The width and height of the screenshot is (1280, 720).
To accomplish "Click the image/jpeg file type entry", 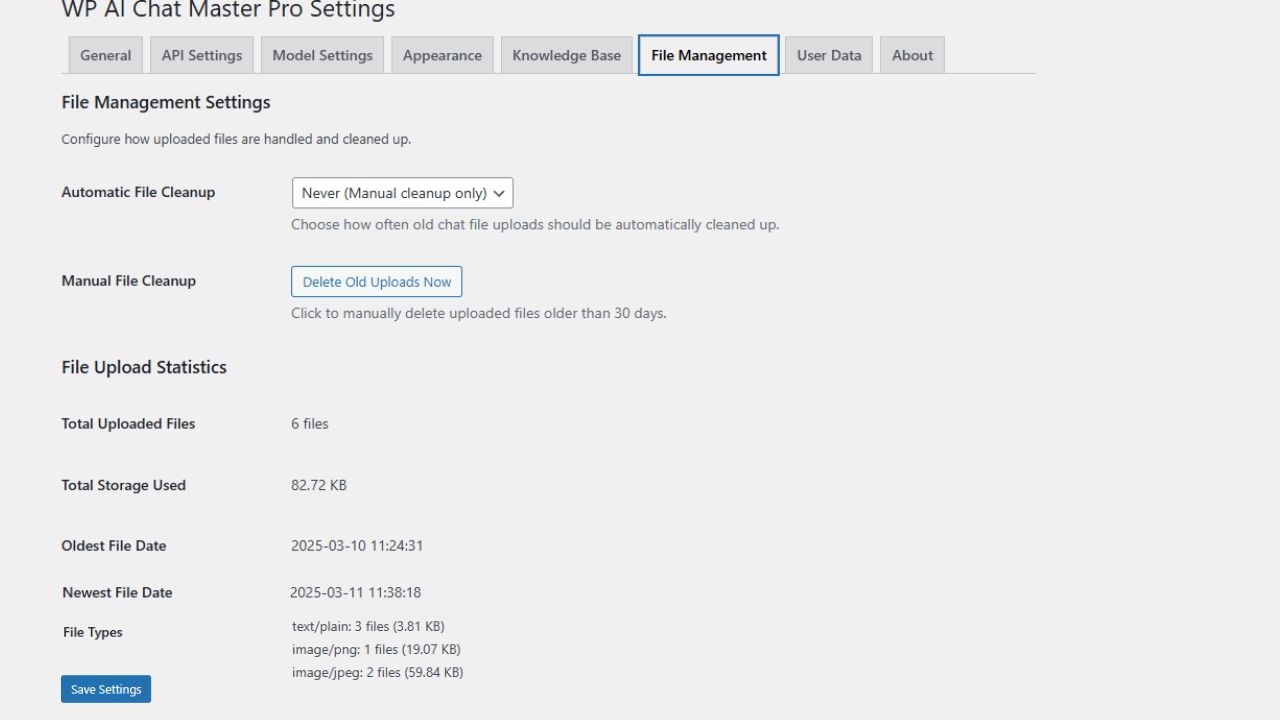I will [x=378, y=672].
